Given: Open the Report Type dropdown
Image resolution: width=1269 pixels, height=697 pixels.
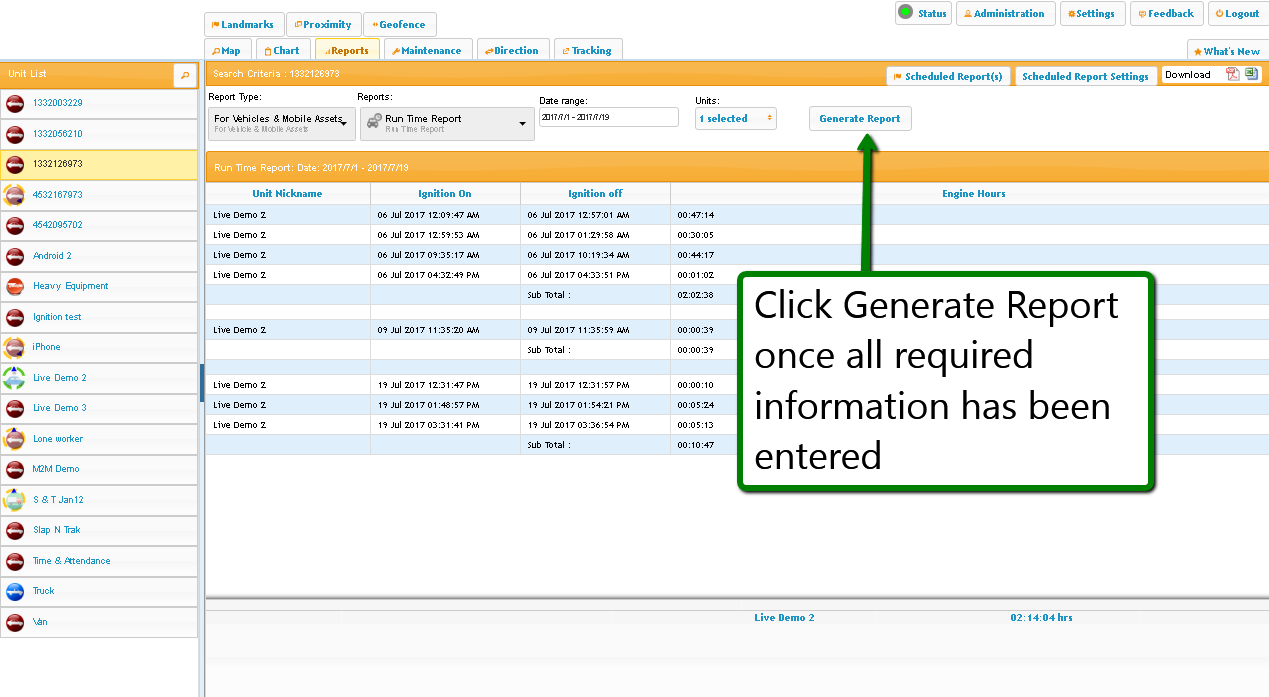Looking at the screenshot, I should (282, 123).
